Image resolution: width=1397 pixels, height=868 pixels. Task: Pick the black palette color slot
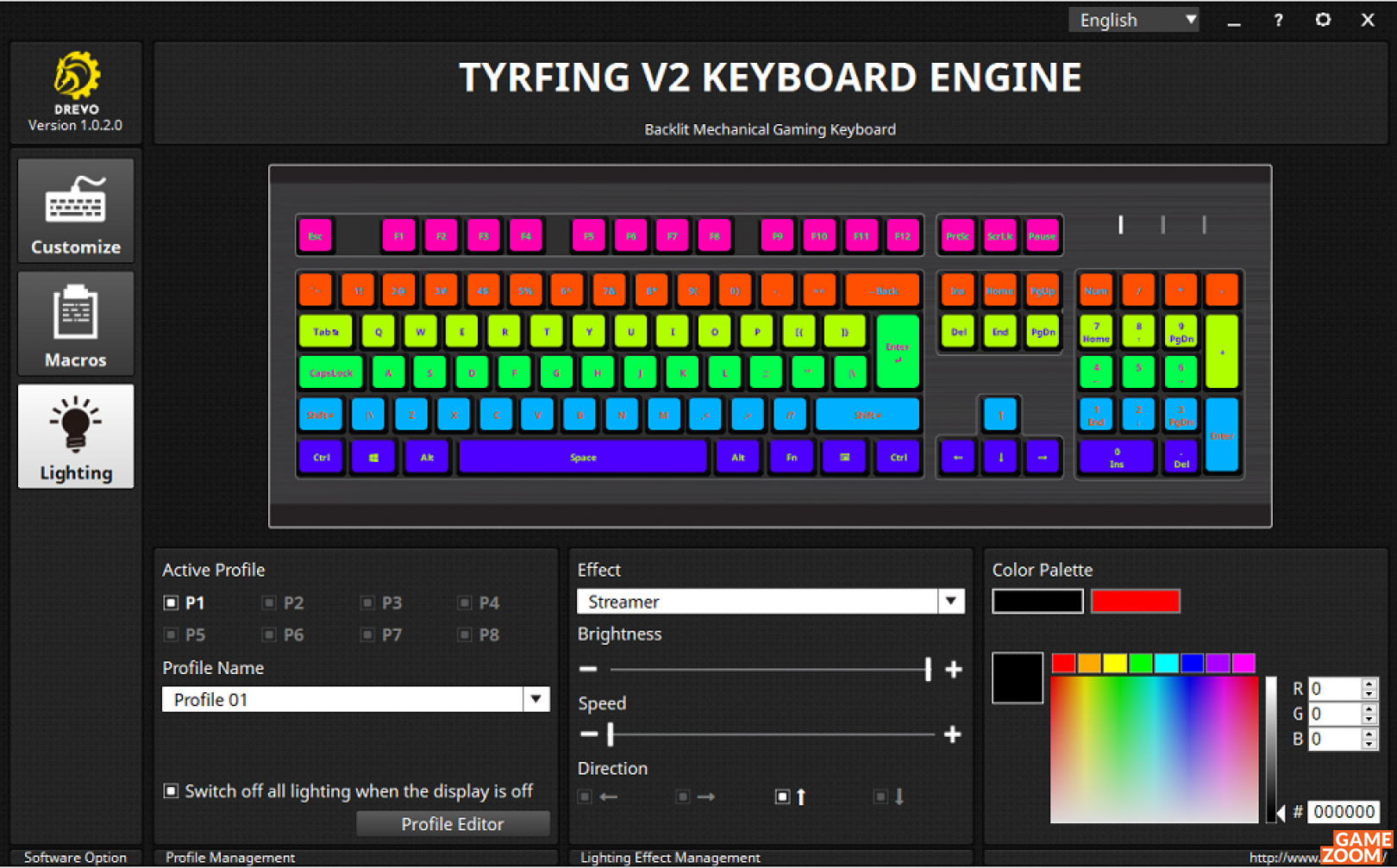[1037, 601]
